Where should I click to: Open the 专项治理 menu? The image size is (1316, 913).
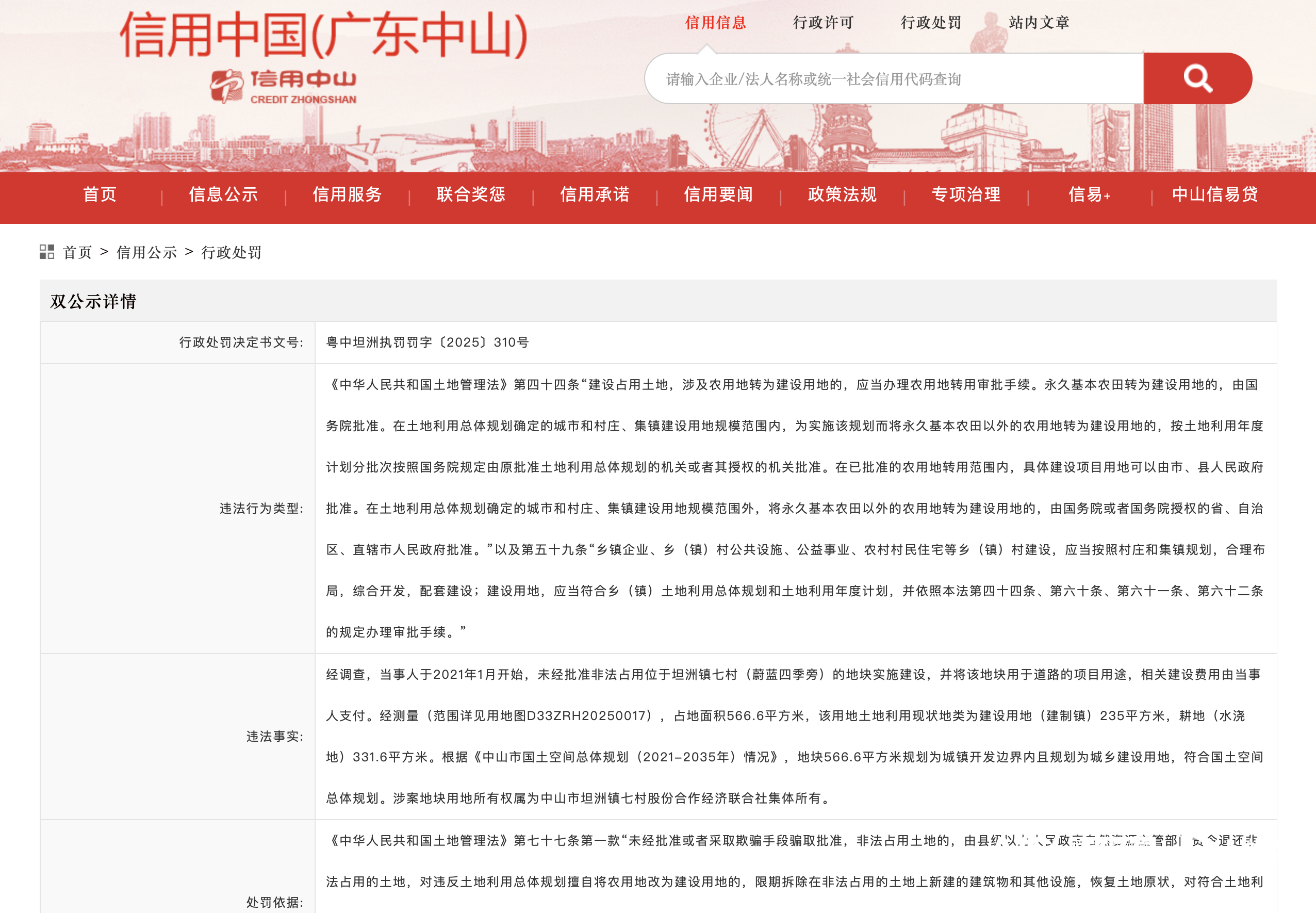[x=966, y=194]
